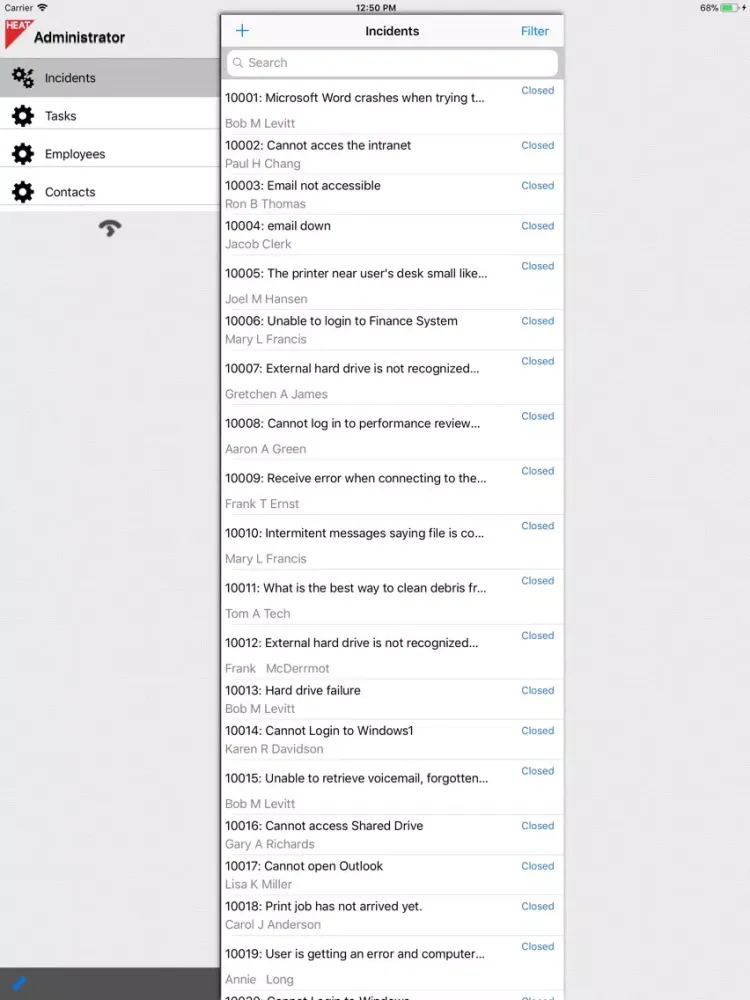This screenshot has width=750, height=1000.
Task: Click the HEAT logo icon
Action: [18, 33]
